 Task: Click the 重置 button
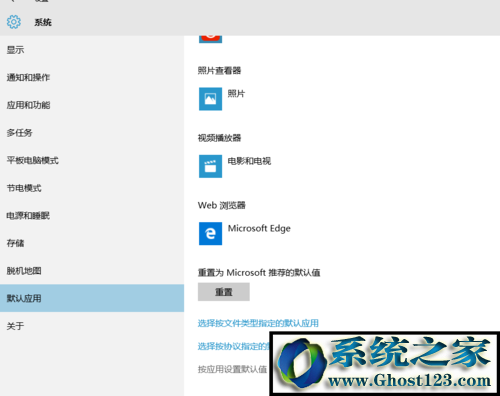224,292
